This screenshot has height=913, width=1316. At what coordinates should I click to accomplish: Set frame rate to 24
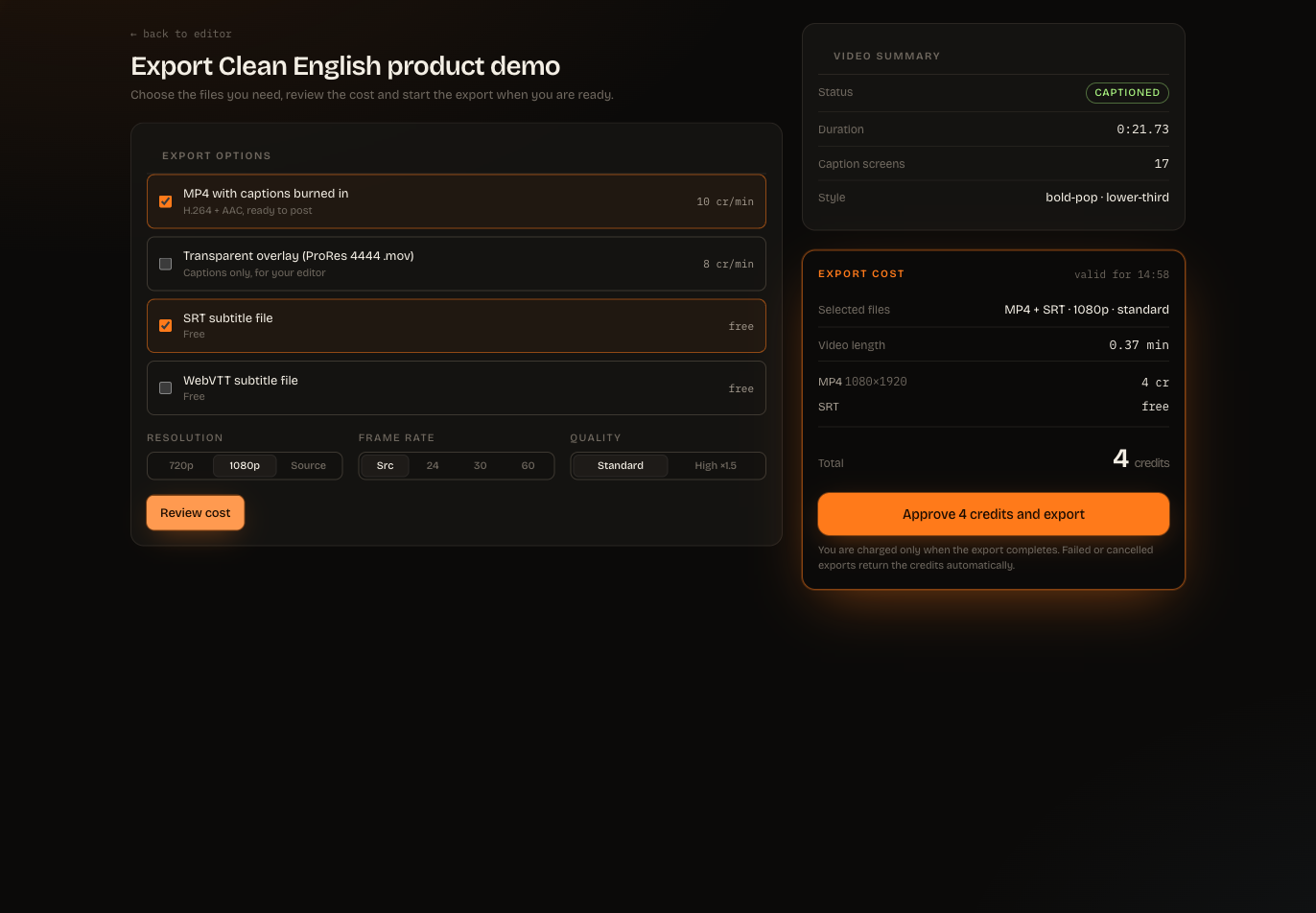click(x=433, y=465)
